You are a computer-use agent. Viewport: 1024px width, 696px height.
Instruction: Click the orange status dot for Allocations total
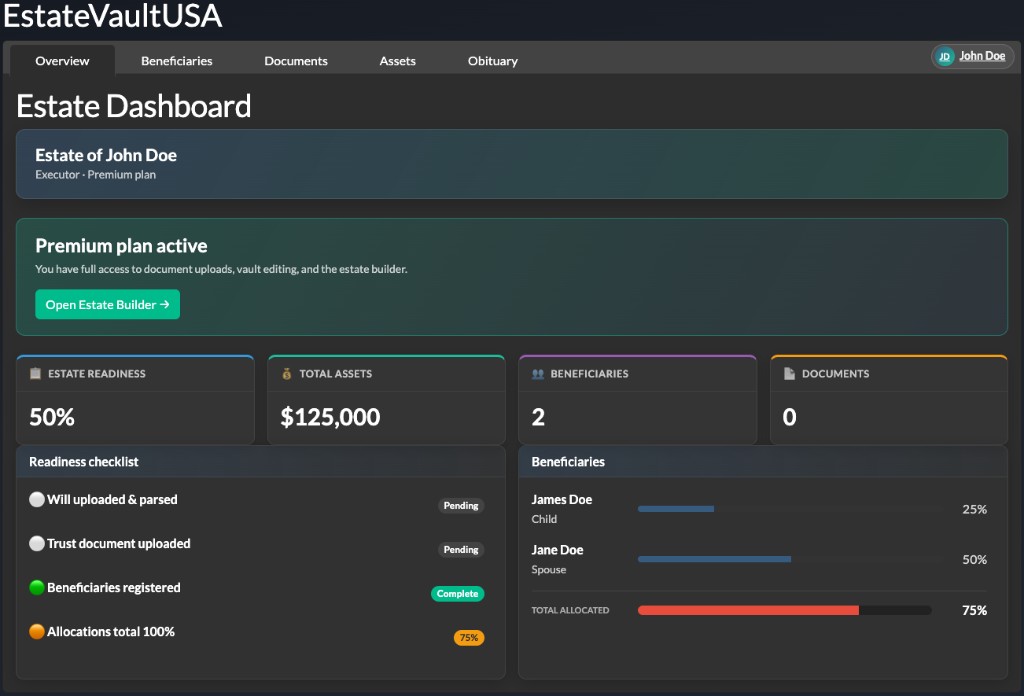pyautogui.click(x=37, y=631)
